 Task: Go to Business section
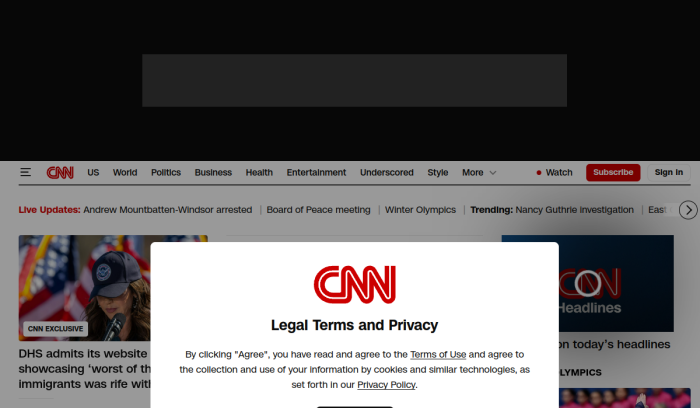(x=213, y=172)
